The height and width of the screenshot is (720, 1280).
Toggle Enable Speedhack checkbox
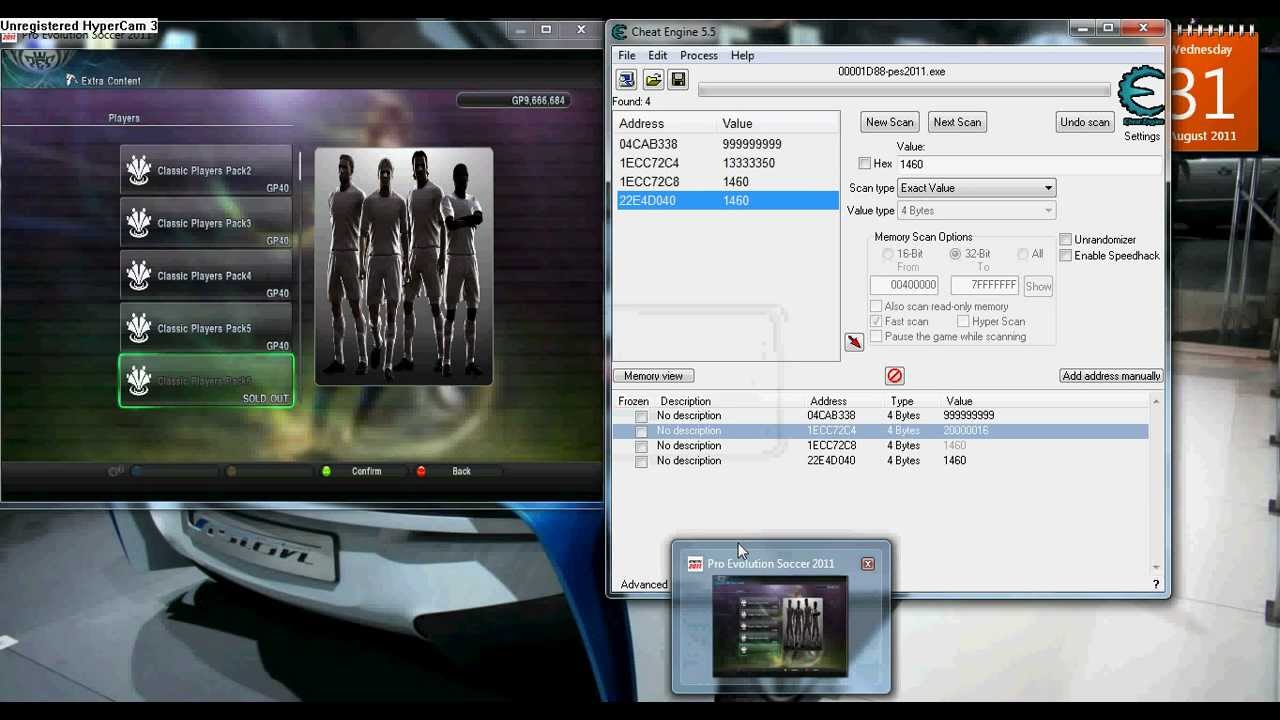1066,256
